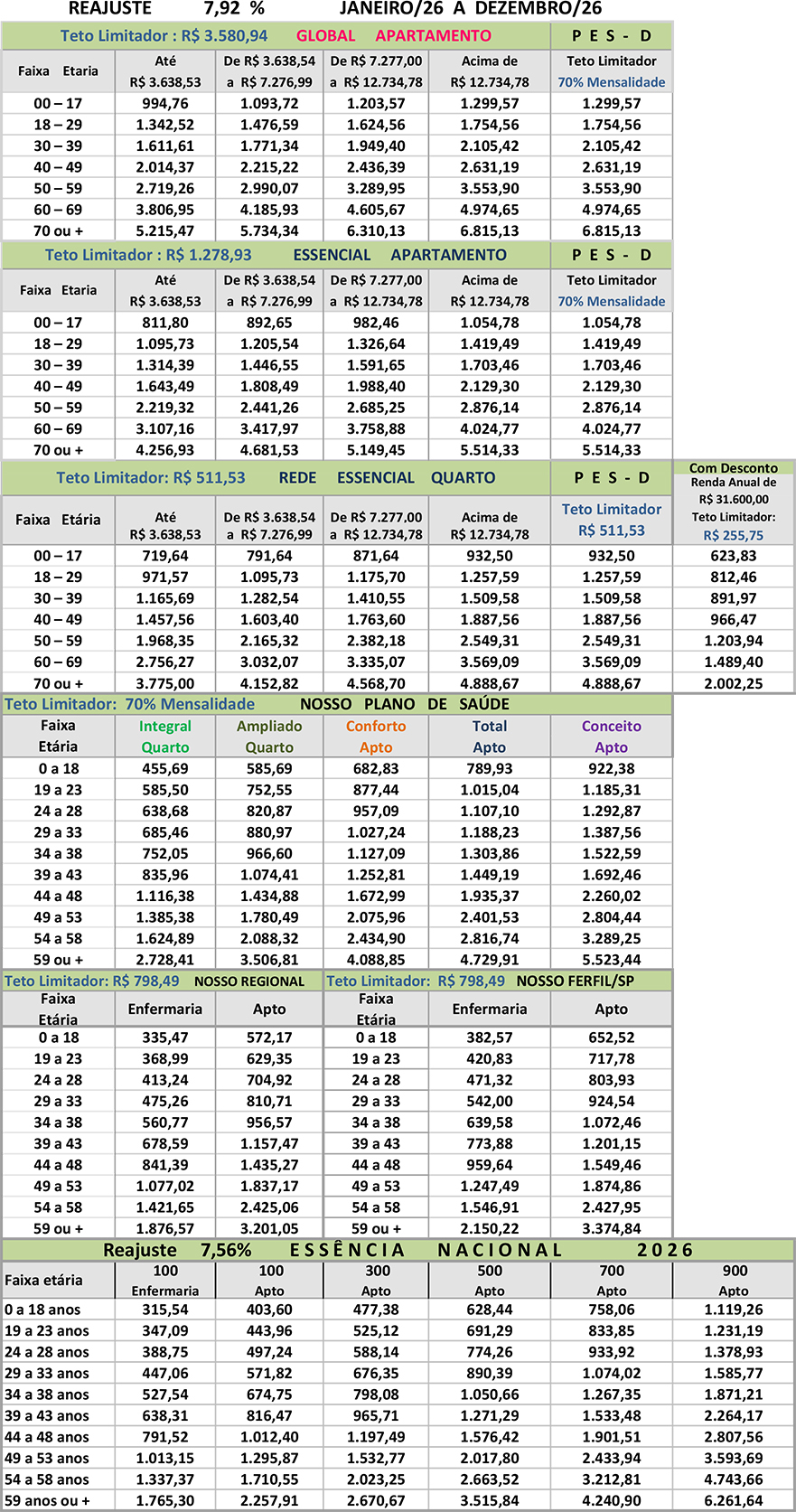This screenshot has height=1512, width=796.
Task: Click the 'Ampliado Quarto' column header
Action: click(269, 737)
